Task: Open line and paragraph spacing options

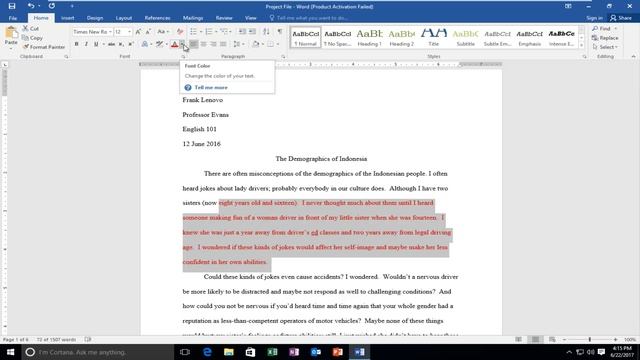Action: click(x=237, y=44)
